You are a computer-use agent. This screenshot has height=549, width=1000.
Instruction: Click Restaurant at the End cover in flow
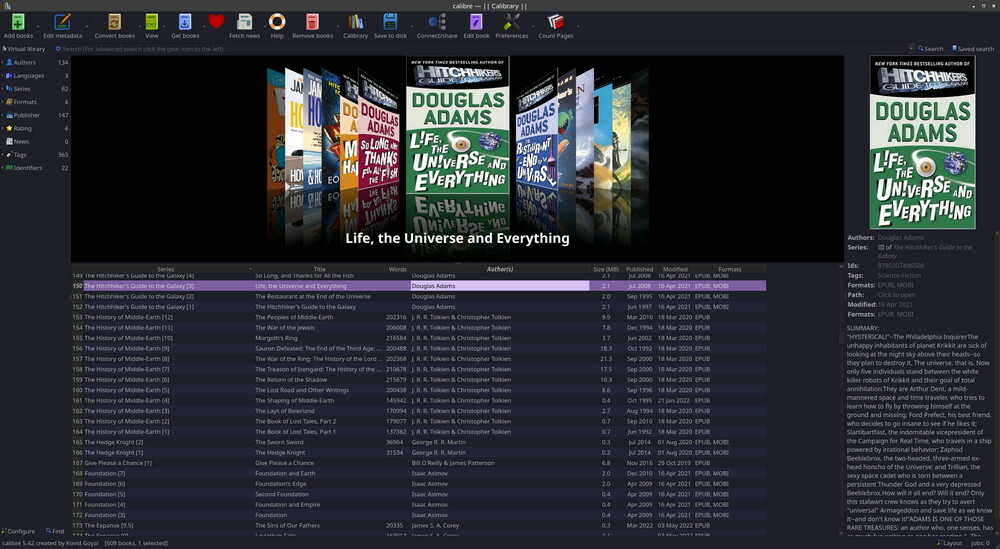pyautogui.click(x=536, y=131)
